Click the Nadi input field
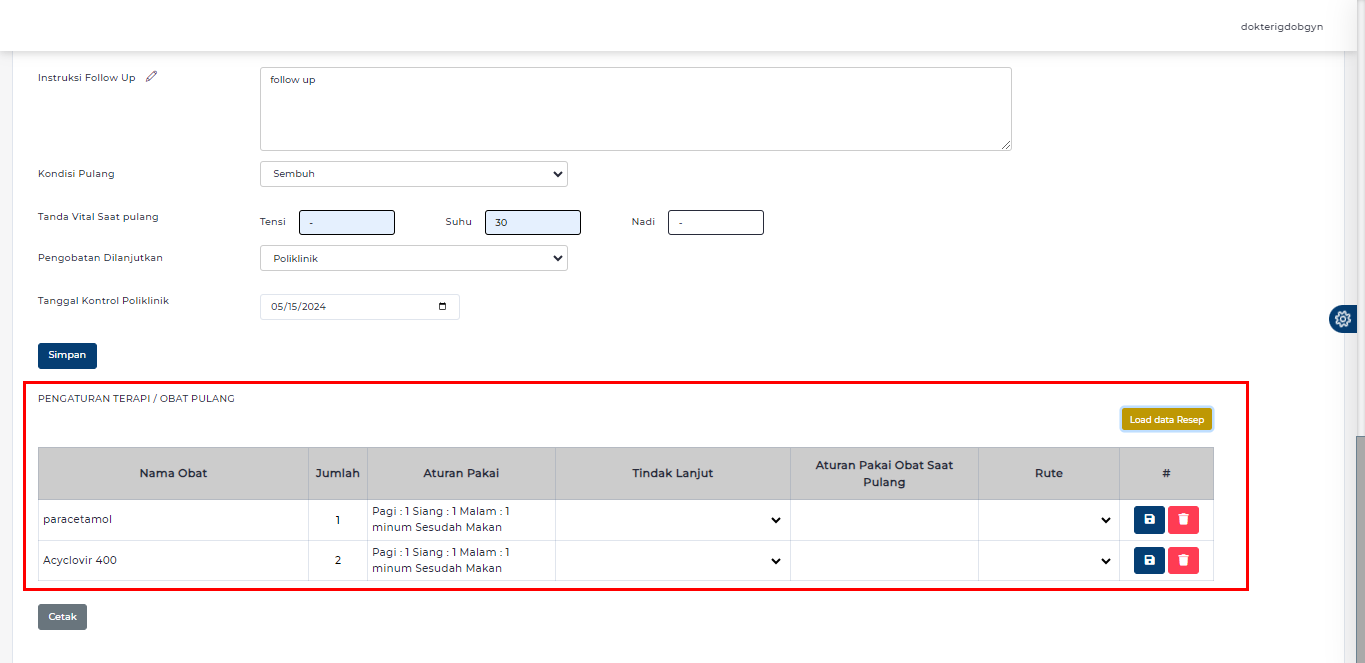Screen dimensions: 1365x663 [715, 223]
